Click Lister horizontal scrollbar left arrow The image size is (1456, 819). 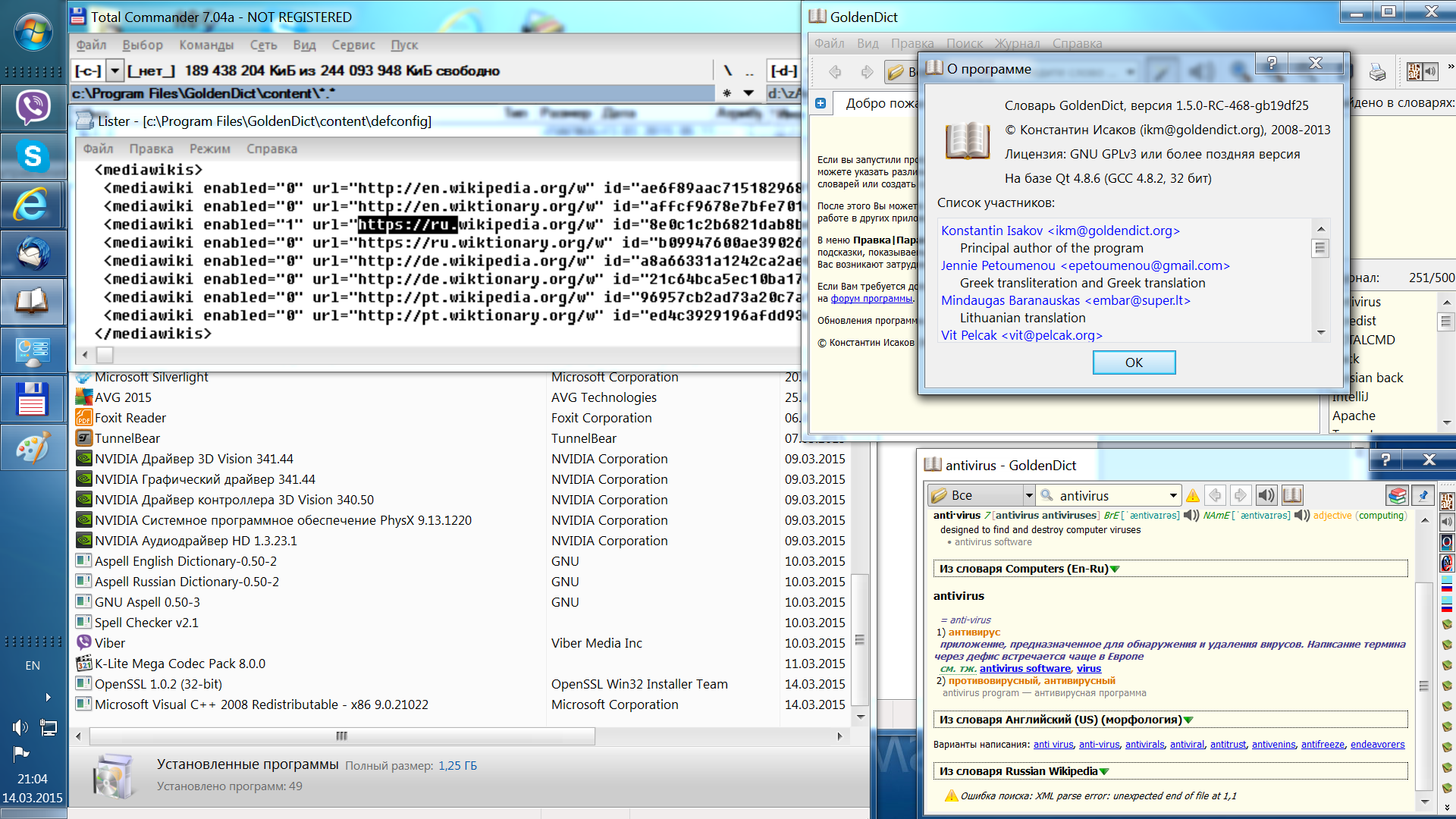click(x=84, y=354)
